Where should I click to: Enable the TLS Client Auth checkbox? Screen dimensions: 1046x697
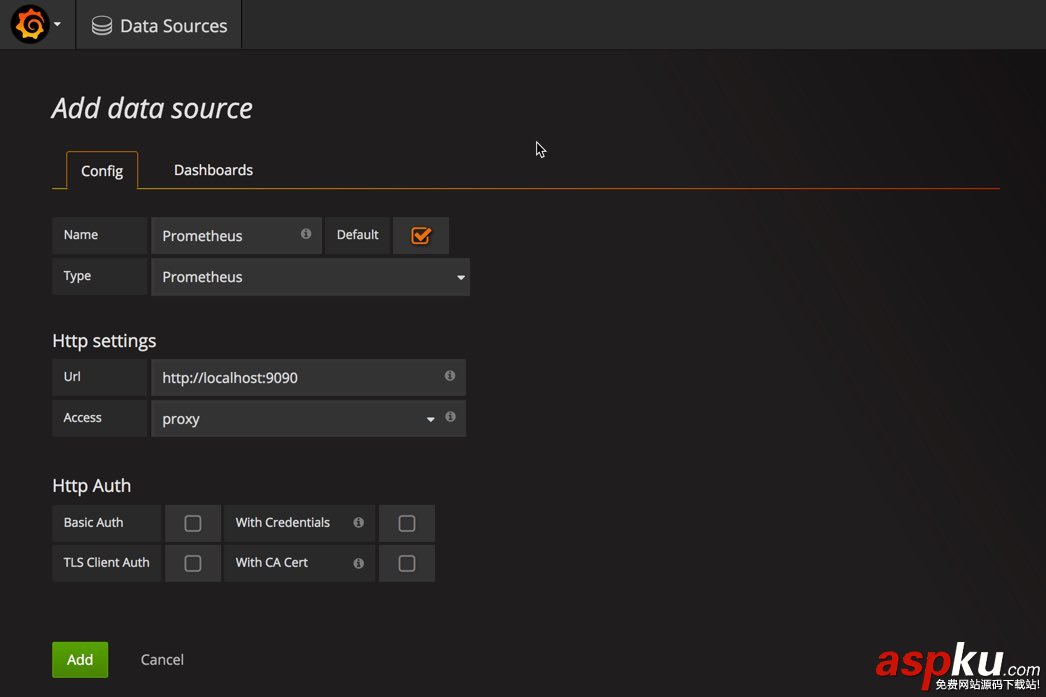pyautogui.click(x=193, y=564)
